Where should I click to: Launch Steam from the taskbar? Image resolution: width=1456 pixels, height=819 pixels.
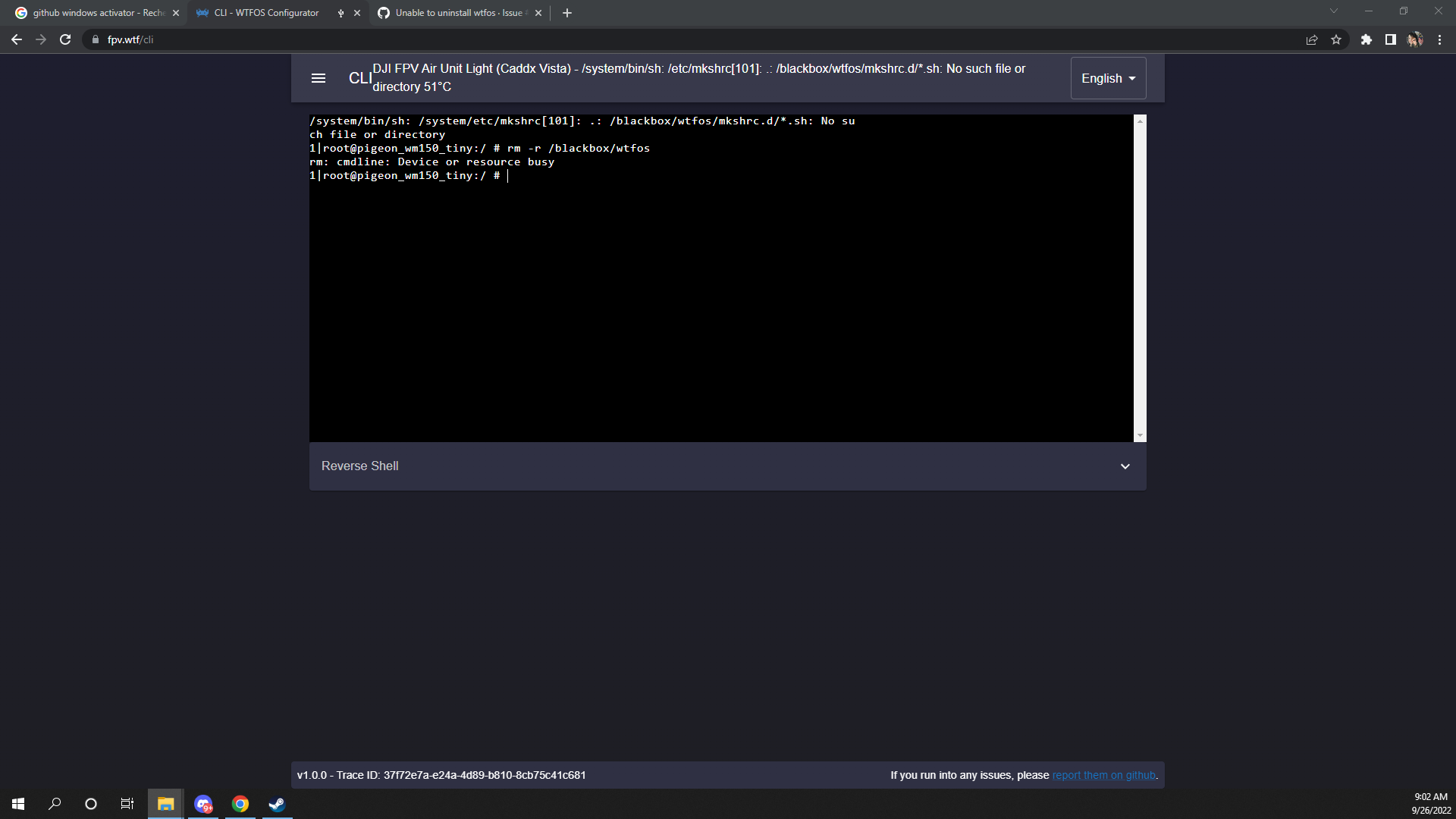coord(276,803)
